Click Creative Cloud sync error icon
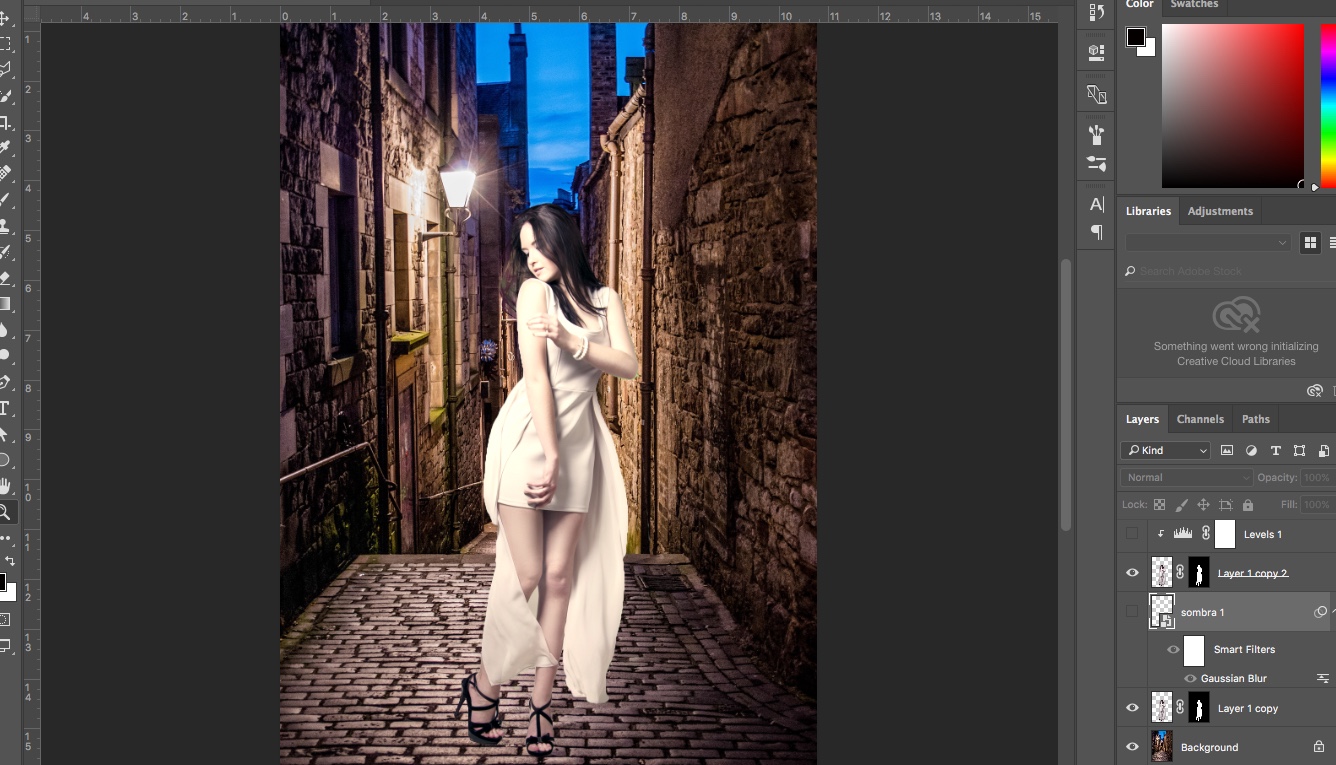The width and height of the screenshot is (1336, 765). coord(1316,390)
